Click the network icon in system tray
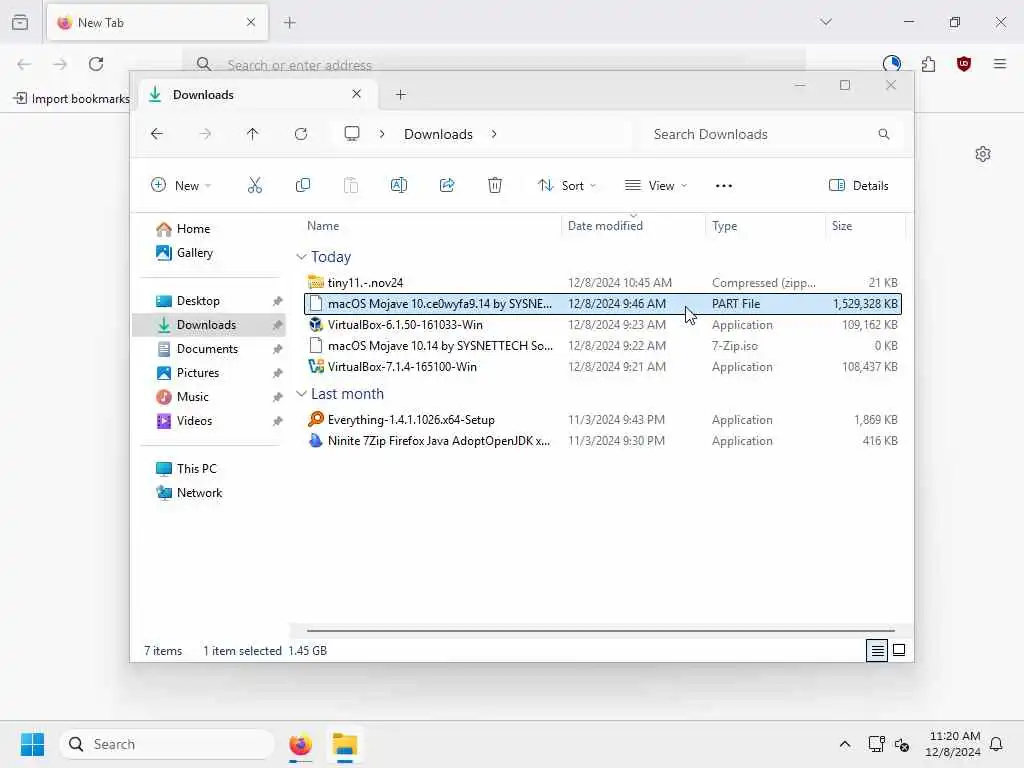 pyautogui.click(x=876, y=744)
